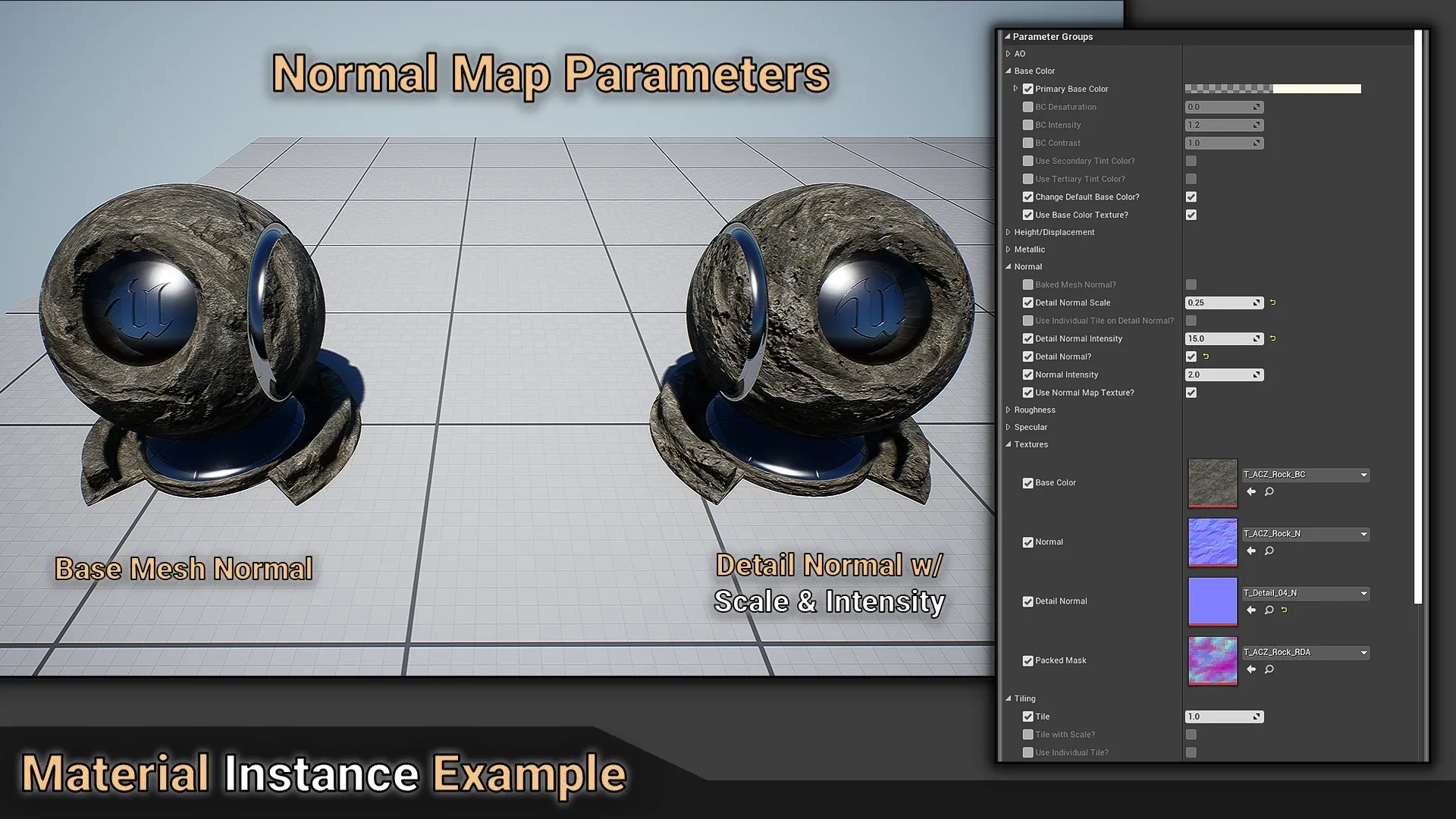
Task: Click use-selected-asset arrow for Base Color texture
Action: [1251, 492]
